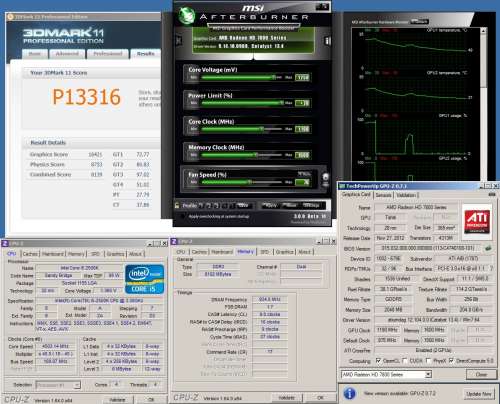Open the Advanced tab in 3DMark 11
The image size is (500, 404).
click(x=67, y=54)
